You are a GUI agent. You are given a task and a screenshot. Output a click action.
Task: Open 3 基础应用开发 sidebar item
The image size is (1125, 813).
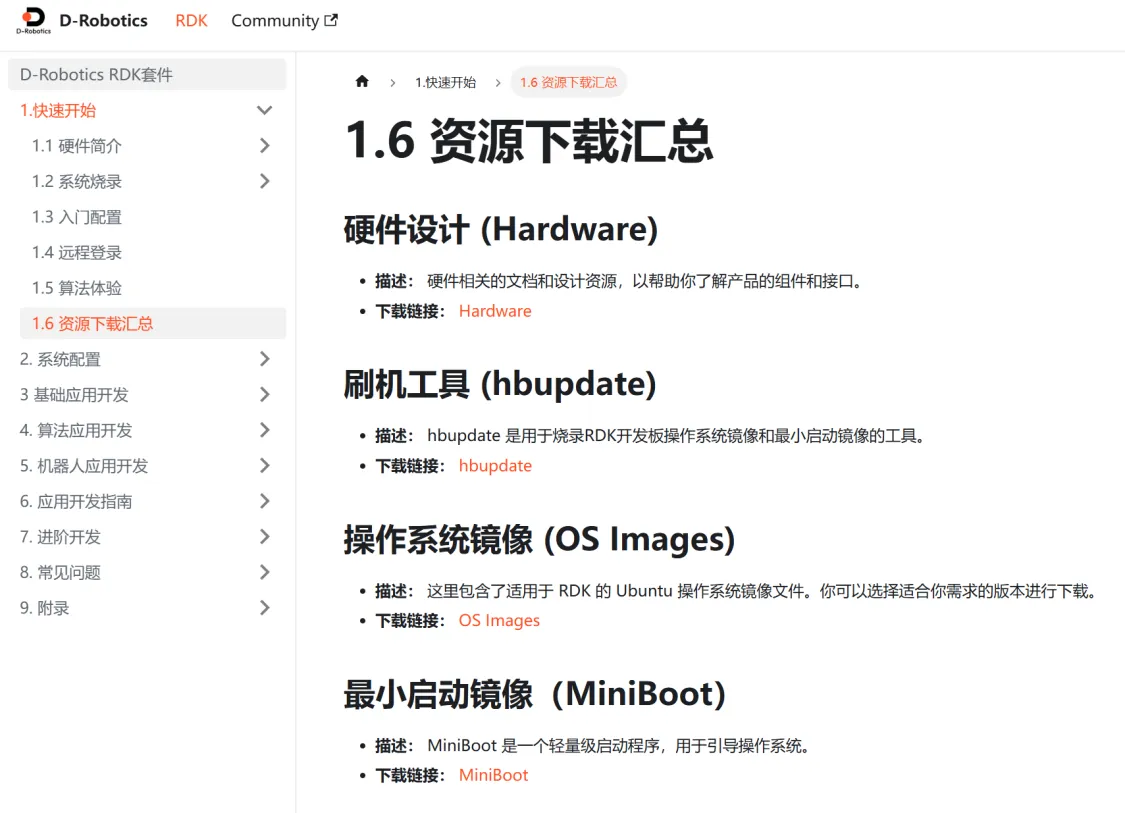click(74, 395)
